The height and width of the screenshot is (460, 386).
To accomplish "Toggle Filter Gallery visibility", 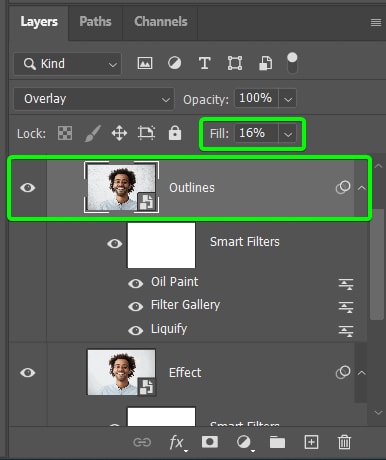I will click(x=135, y=306).
